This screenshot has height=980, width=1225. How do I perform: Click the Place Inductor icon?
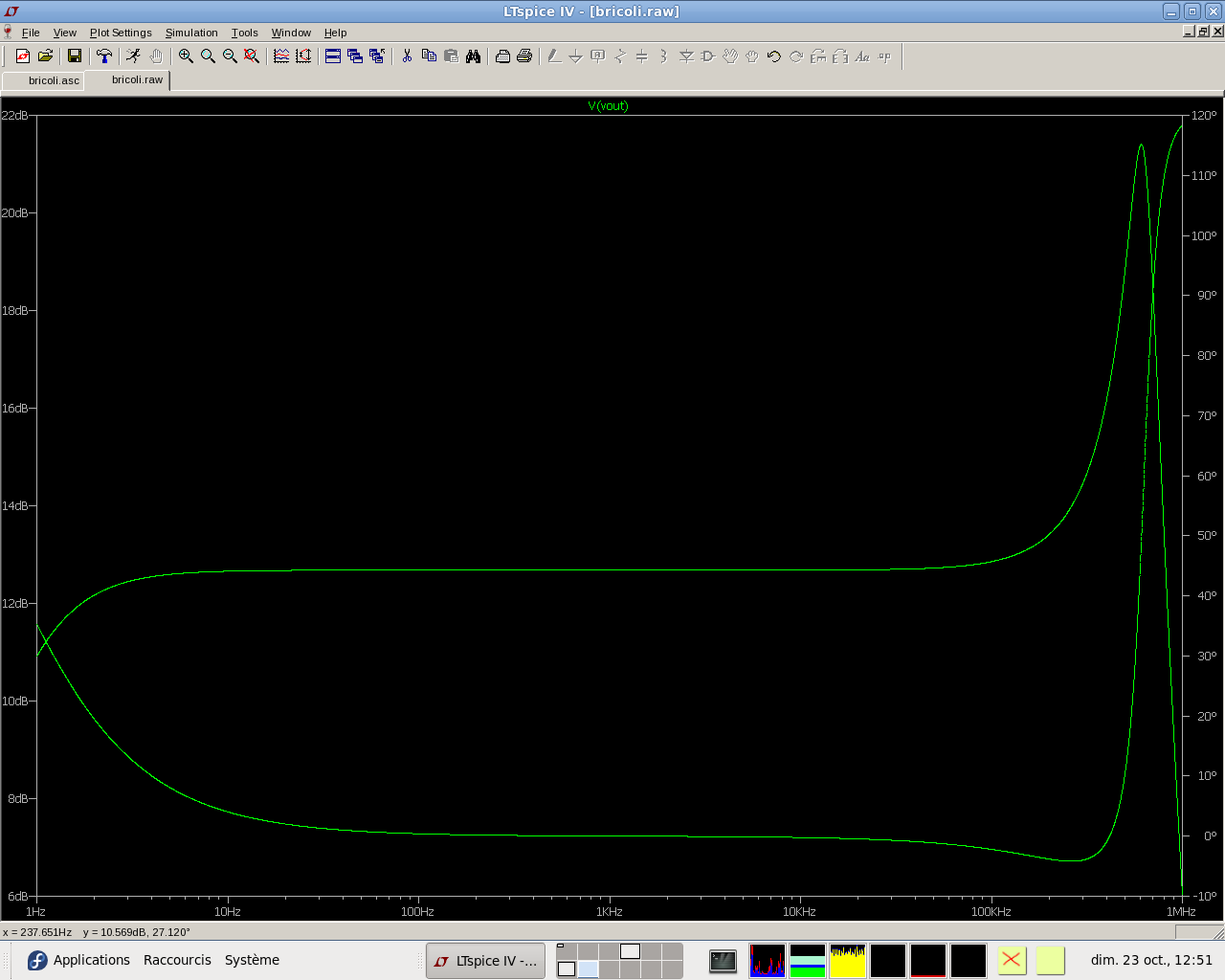tap(664, 56)
